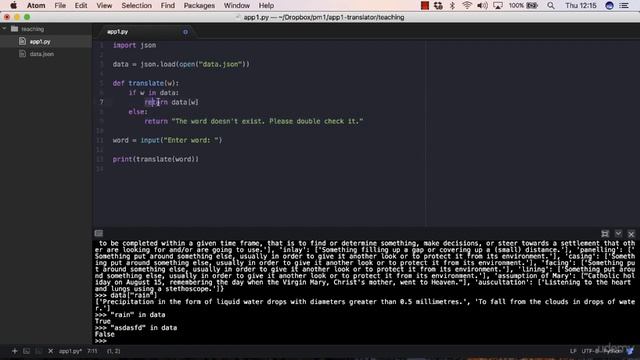The width and height of the screenshot is (640, 360).
Task: Close the terminal panel
Action: [x=631, y=234]
